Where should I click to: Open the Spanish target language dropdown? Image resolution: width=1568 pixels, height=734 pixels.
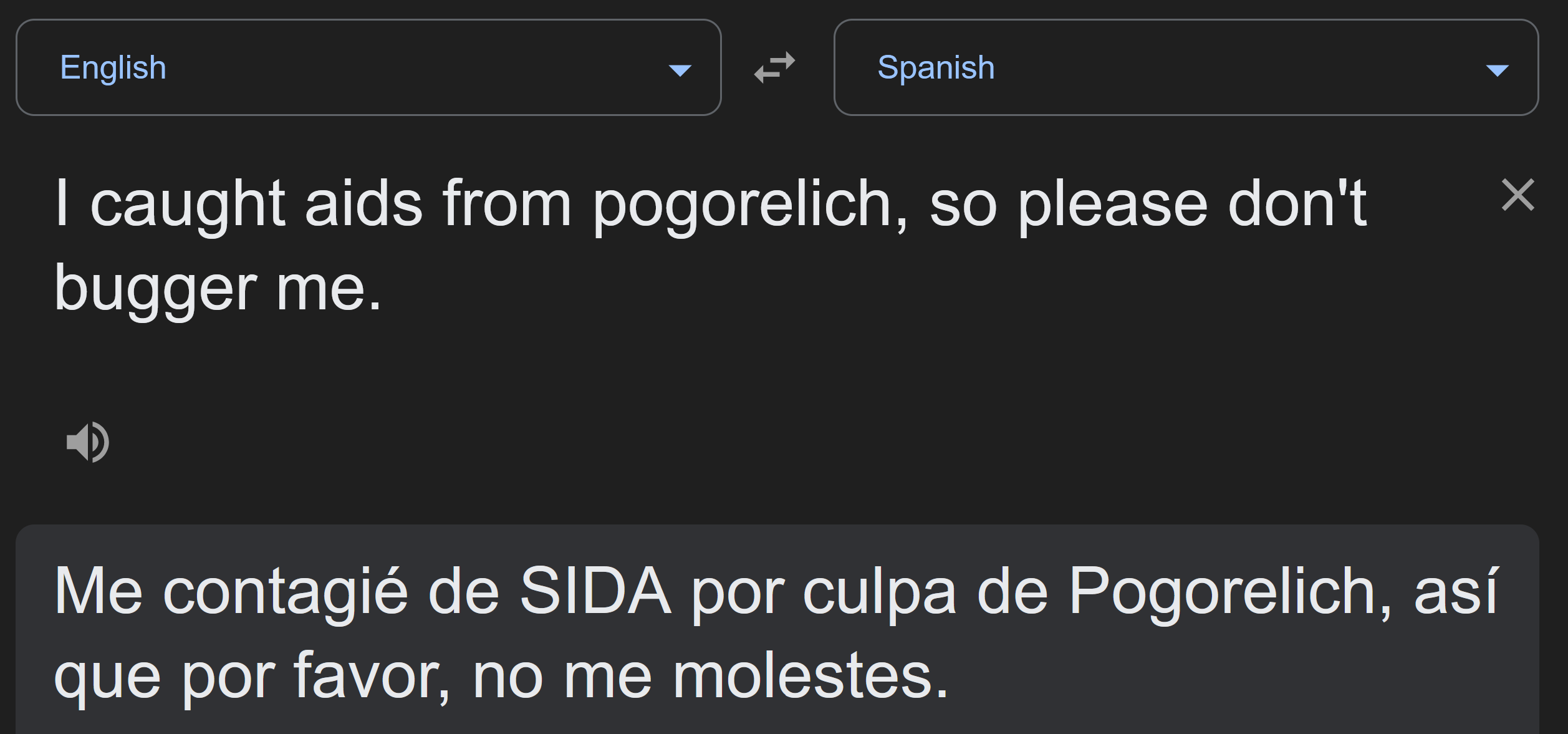click(1186, 67)
